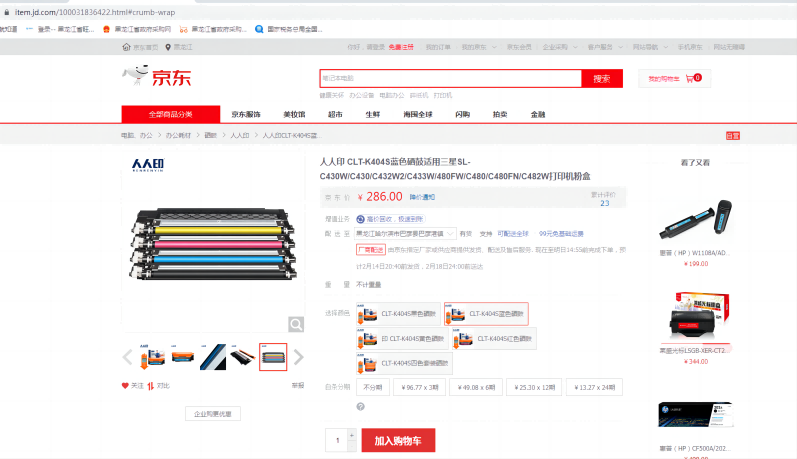Image resolution: width=797 pixels, height=459 pixels.
Task: Expand 网站导航 dropdown in top bar
Action: (650, 47)
